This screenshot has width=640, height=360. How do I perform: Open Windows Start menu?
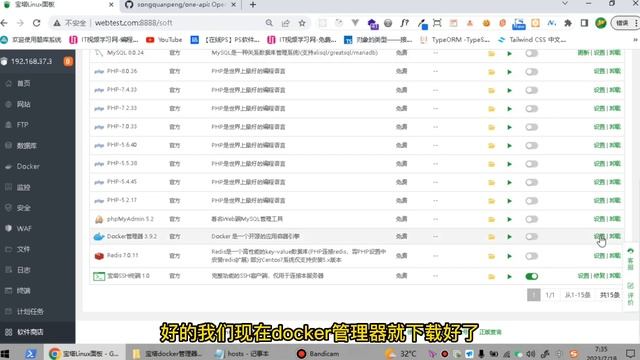[x=5, y=353]
